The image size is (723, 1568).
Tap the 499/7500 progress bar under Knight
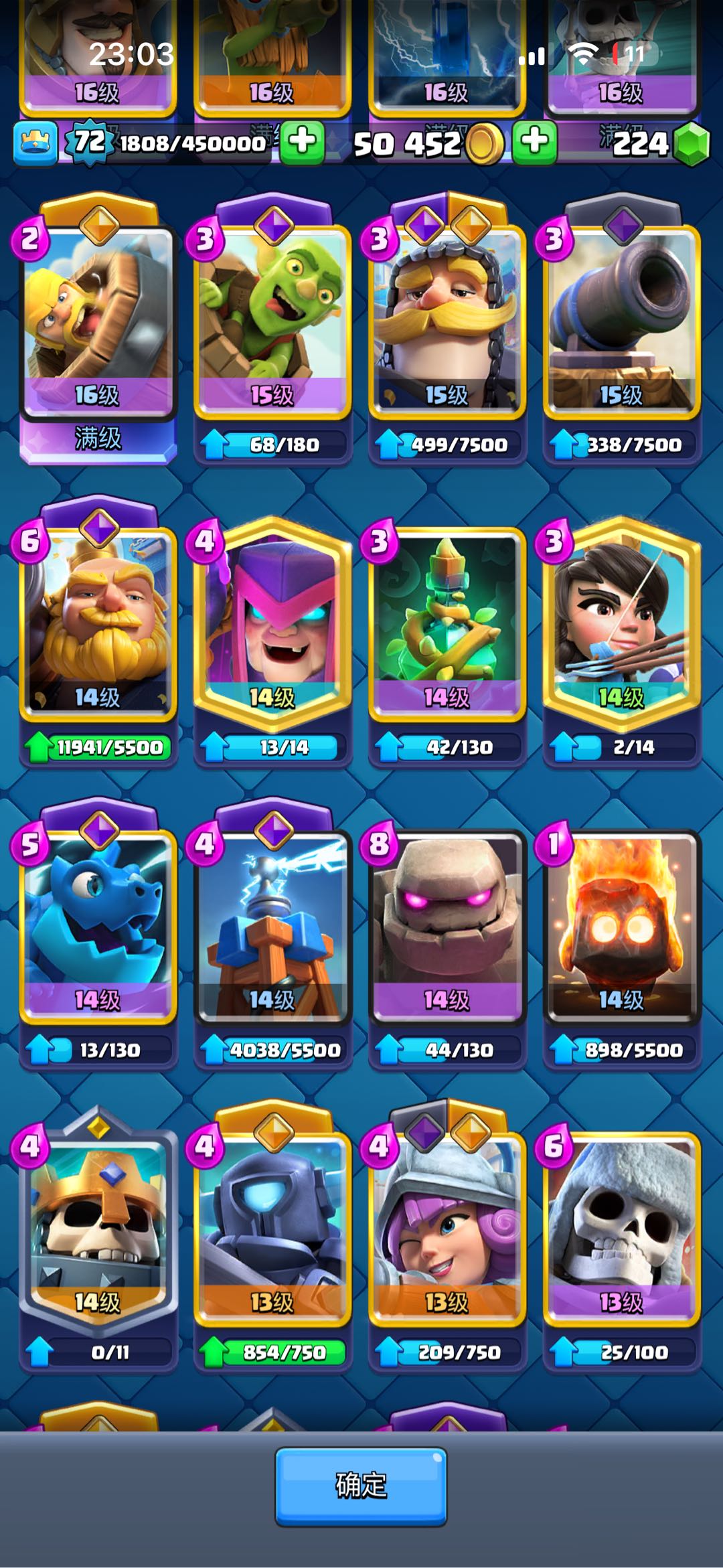click(x=447, y=445)
